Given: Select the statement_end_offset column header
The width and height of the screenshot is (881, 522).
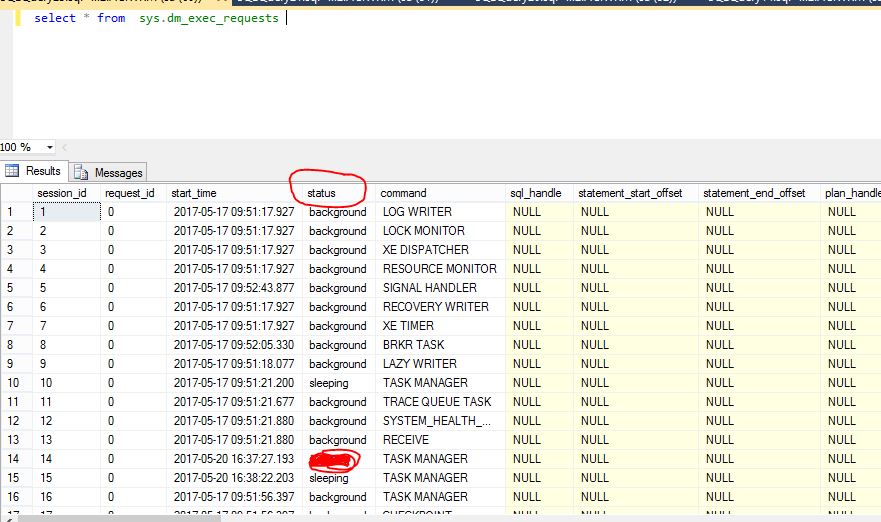Looking at the screenshot, I should (759, 193).
